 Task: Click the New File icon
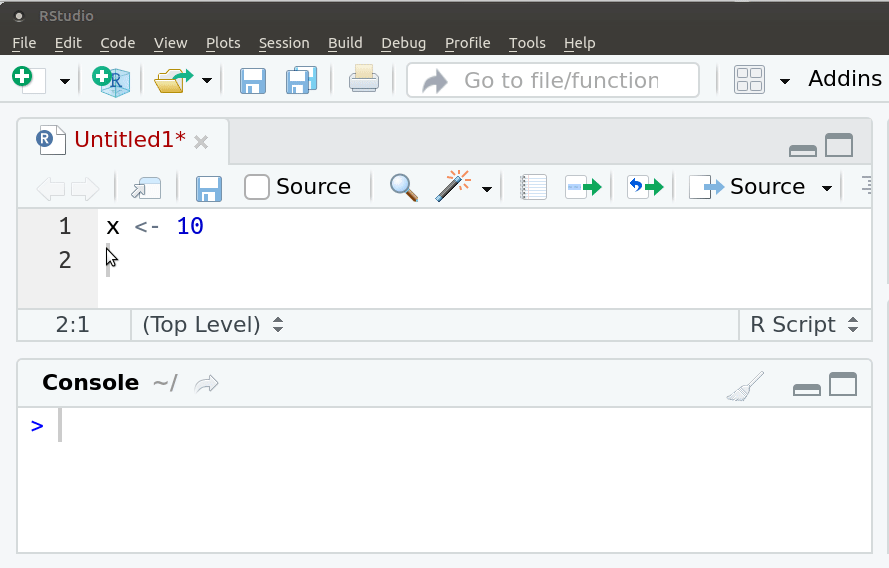28,80
